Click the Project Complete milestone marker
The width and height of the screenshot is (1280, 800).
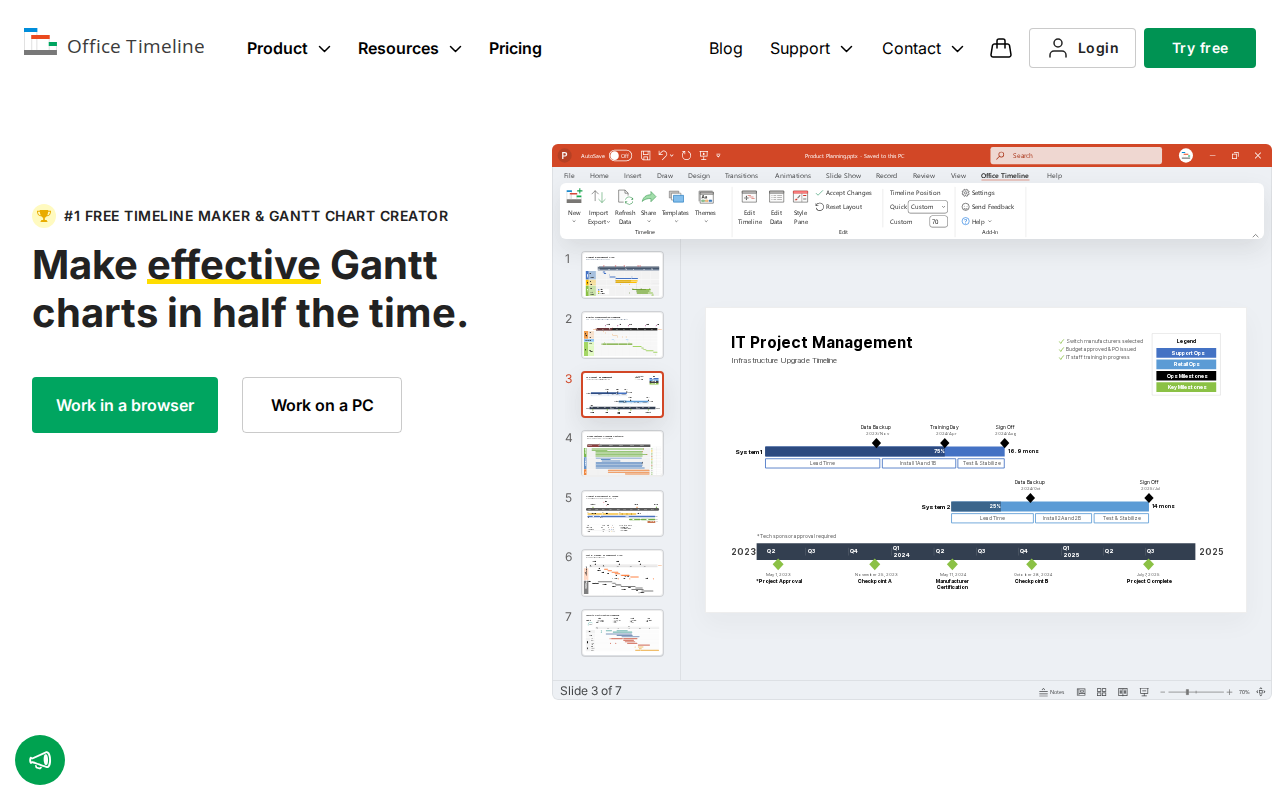pyautogui.click(x=1149, y=565)
